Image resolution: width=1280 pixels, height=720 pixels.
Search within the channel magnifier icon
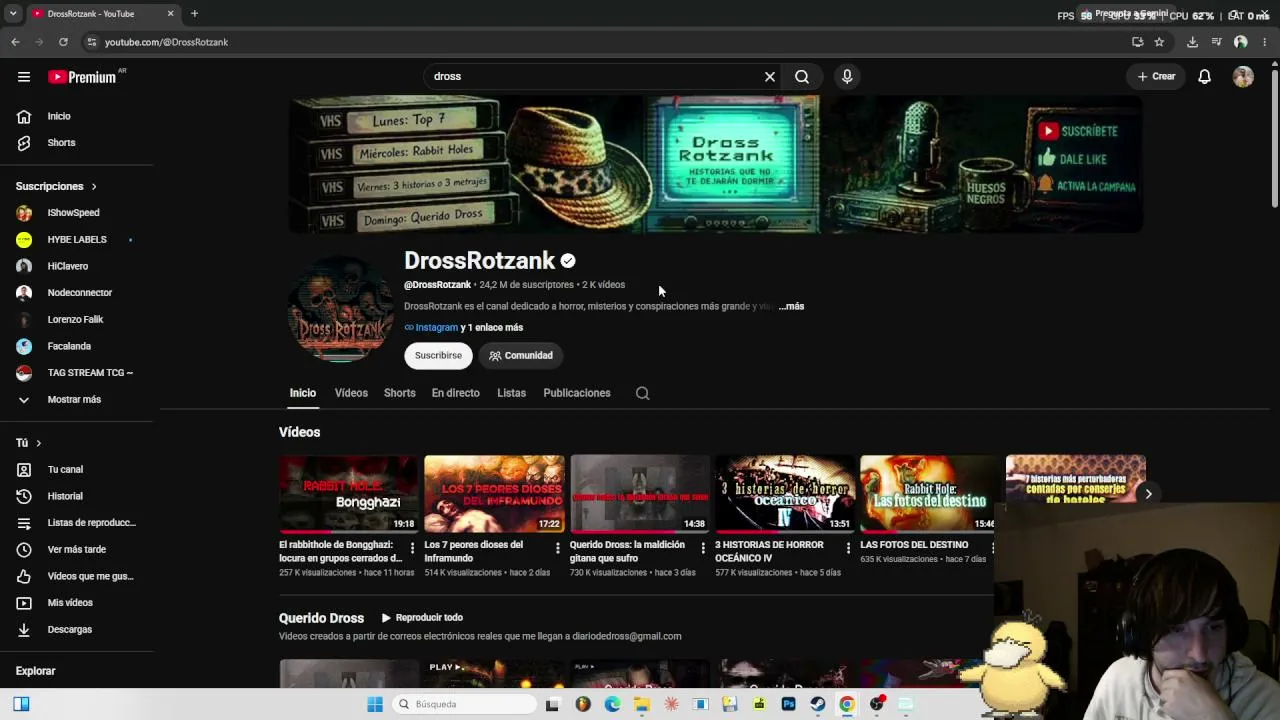click(x=643, y=393)
